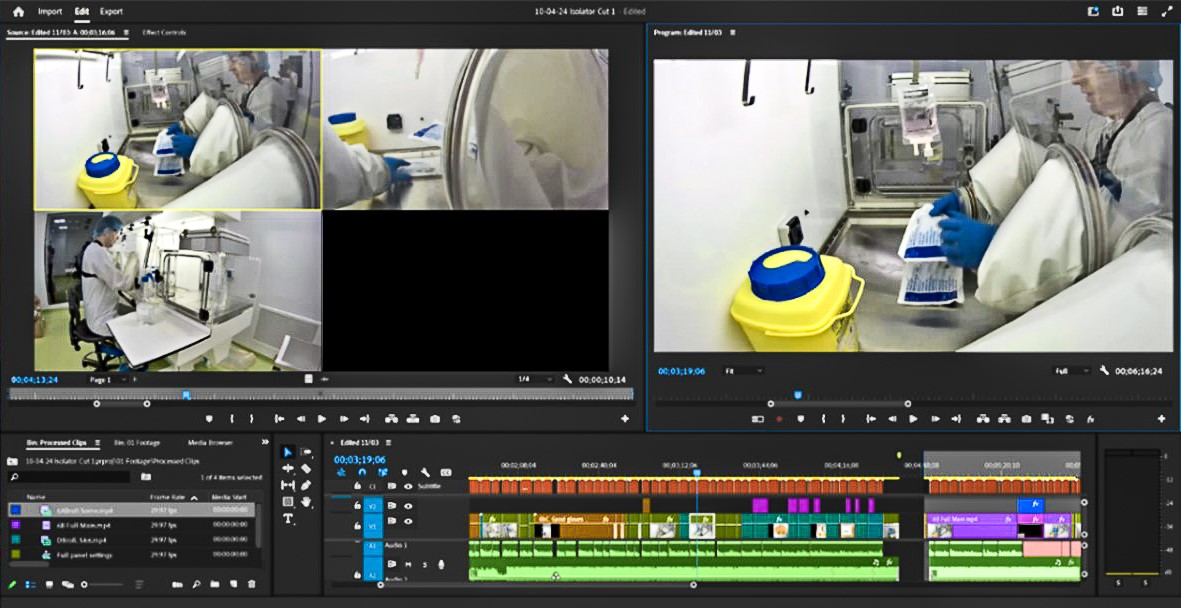The width and height of the screenshot is (1181, 608).
Task: Adjust the project panel thumbnail zoom slider
Action: 85,584
